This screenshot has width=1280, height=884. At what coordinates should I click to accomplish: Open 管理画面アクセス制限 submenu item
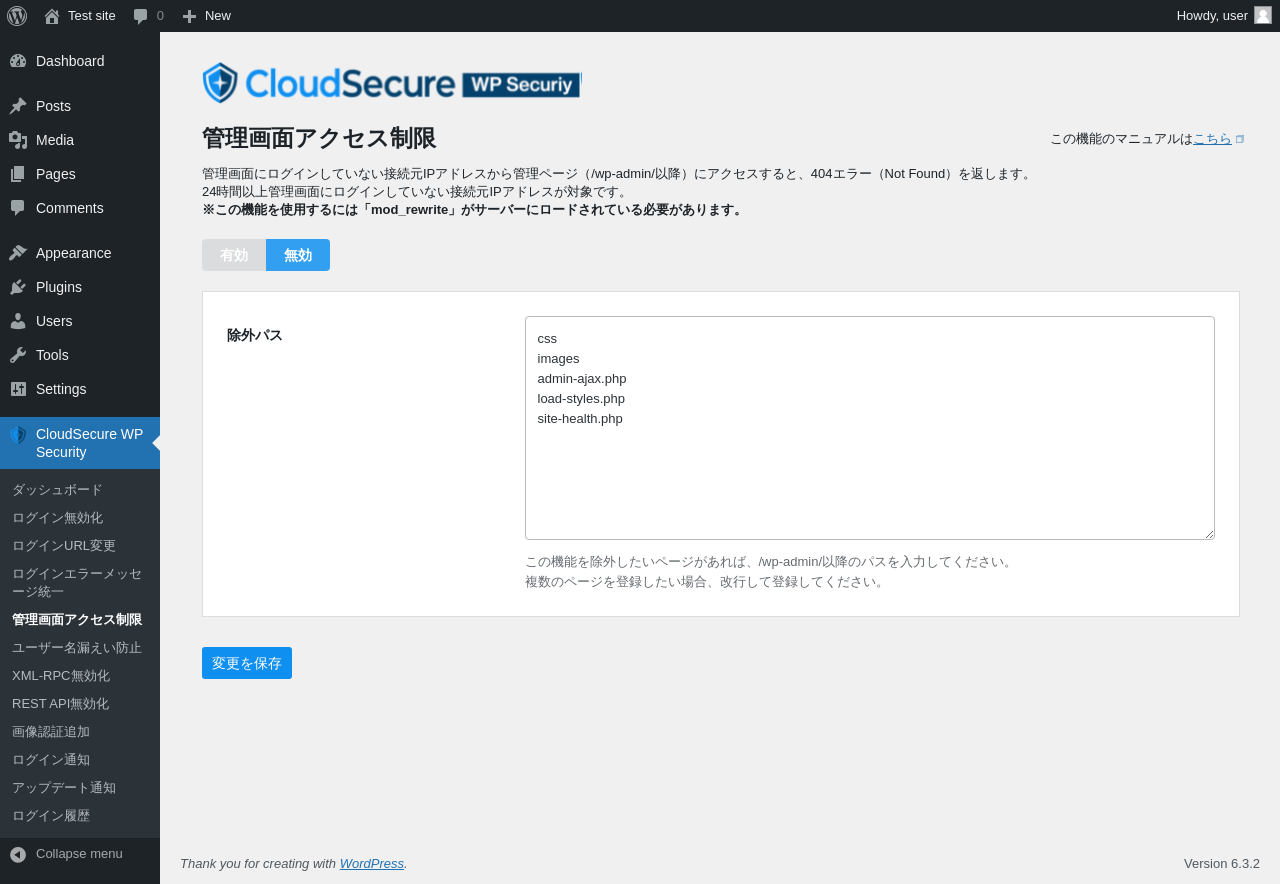pos(77,620)
